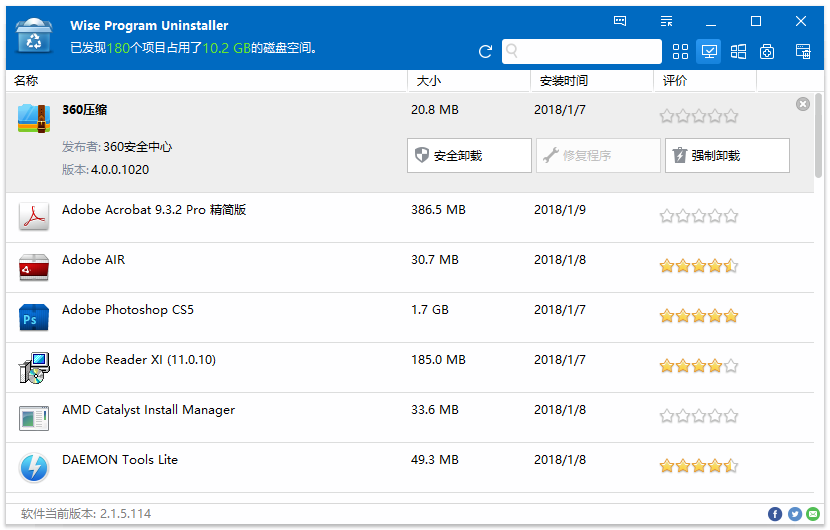Viewport: 830px width, 530px height.
Task: Click the 版本: 4.0.0.1020 version text
Action: 105,169
